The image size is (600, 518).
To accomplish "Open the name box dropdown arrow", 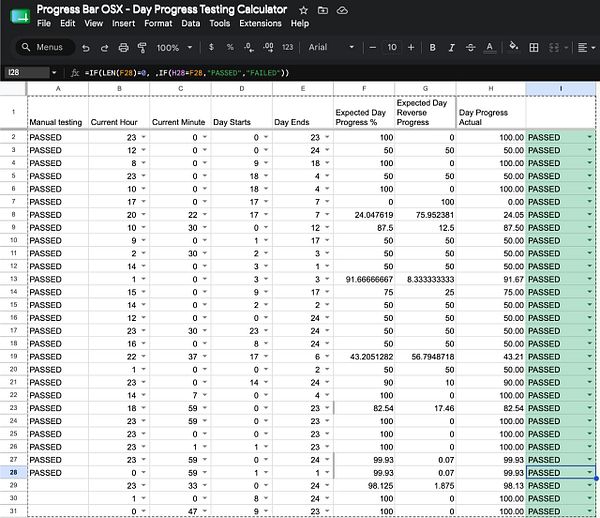I will pos(54,72).
